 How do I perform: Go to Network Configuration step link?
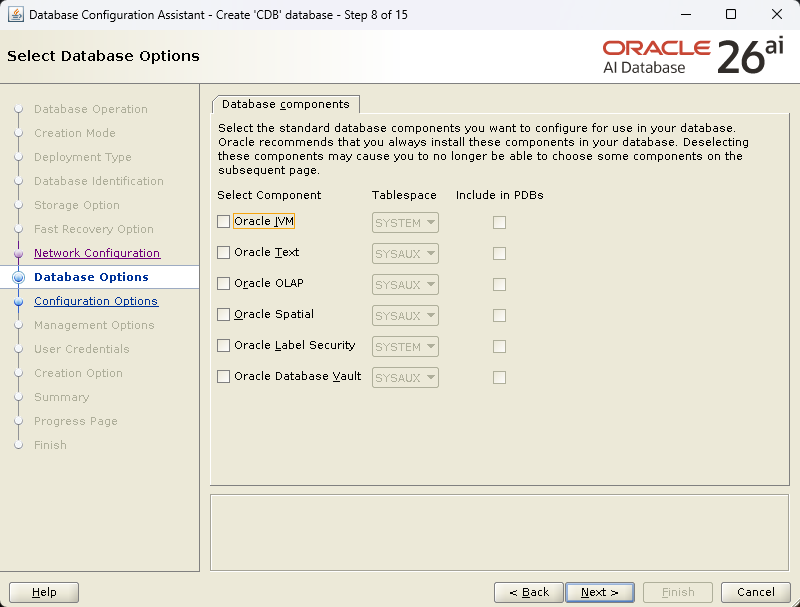tap(97, 253)
